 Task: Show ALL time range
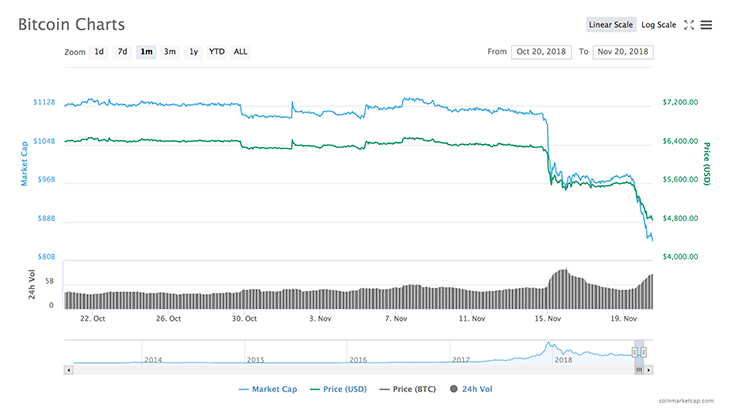click(240, 52)
